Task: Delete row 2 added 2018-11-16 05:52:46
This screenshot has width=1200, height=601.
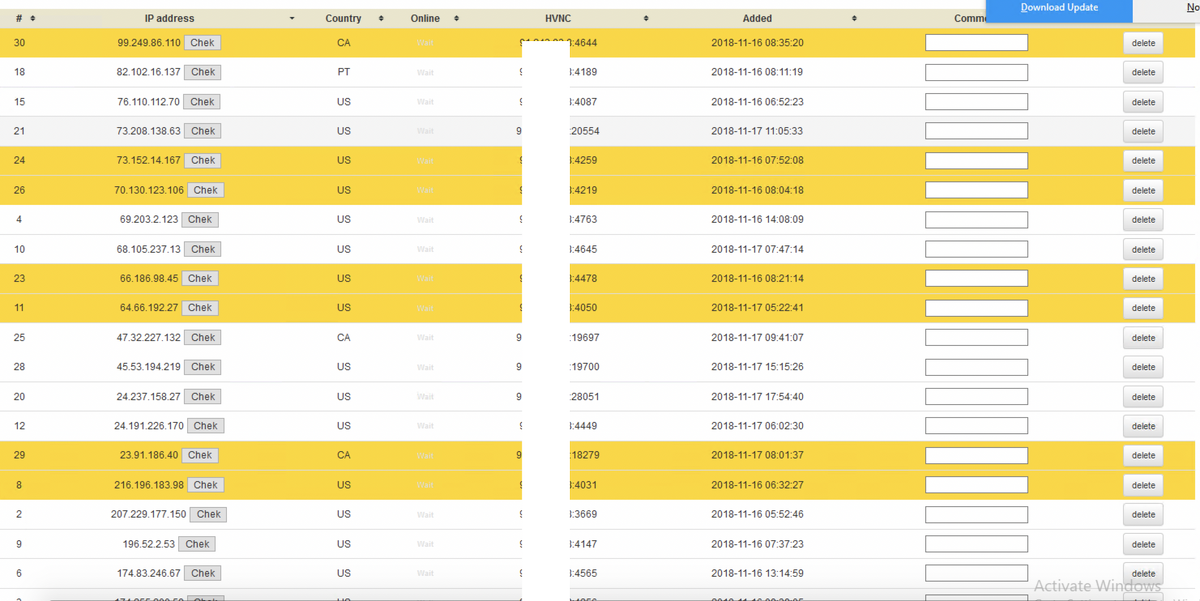Action: pos(1143,514)
